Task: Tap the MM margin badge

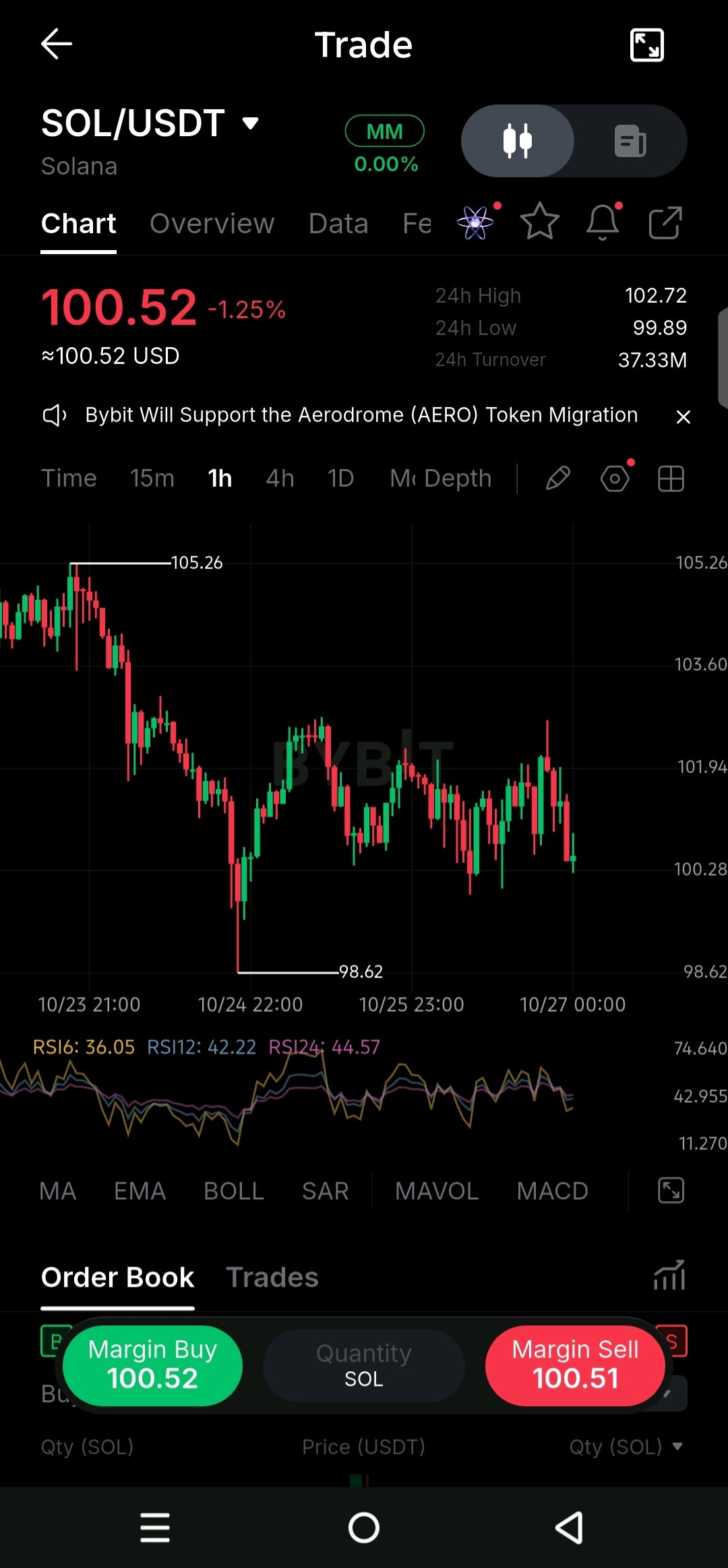Action: [x=385, y=131]
